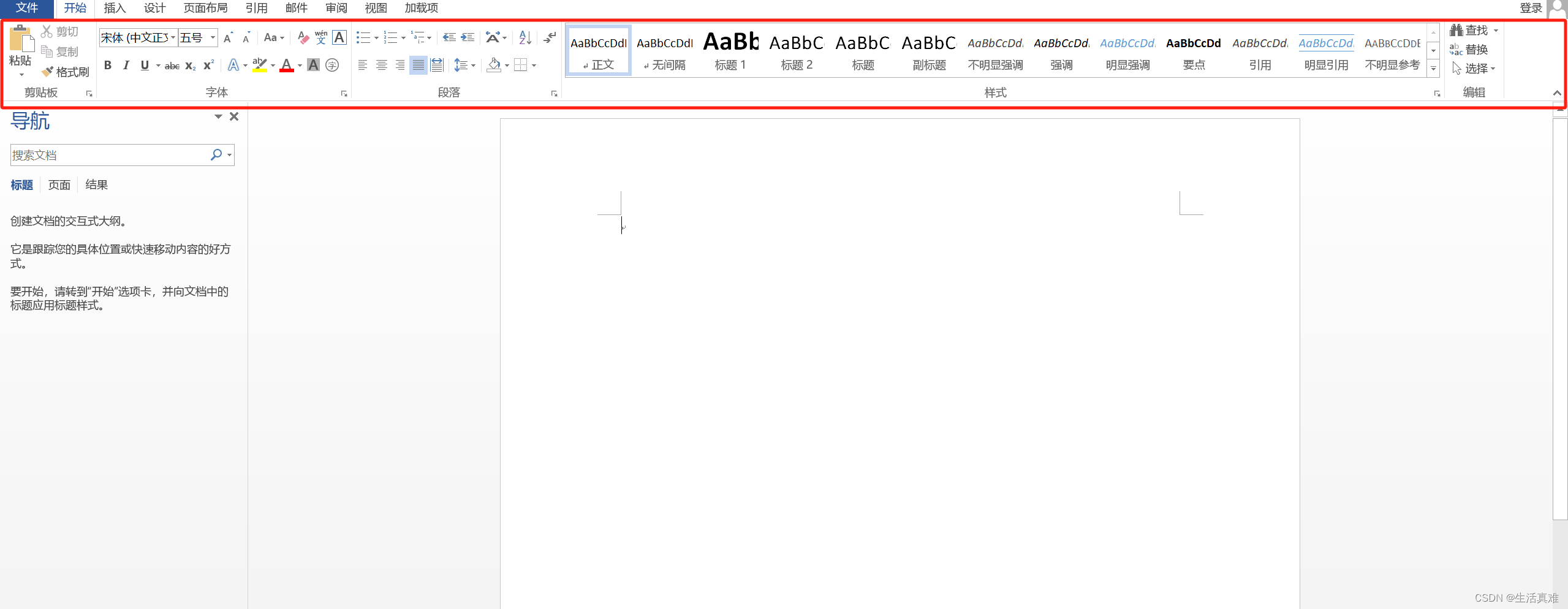This screenshot has height=609, width=1568.
Task: Click the search magnifier in navigation pane
Action: (216, 155)
